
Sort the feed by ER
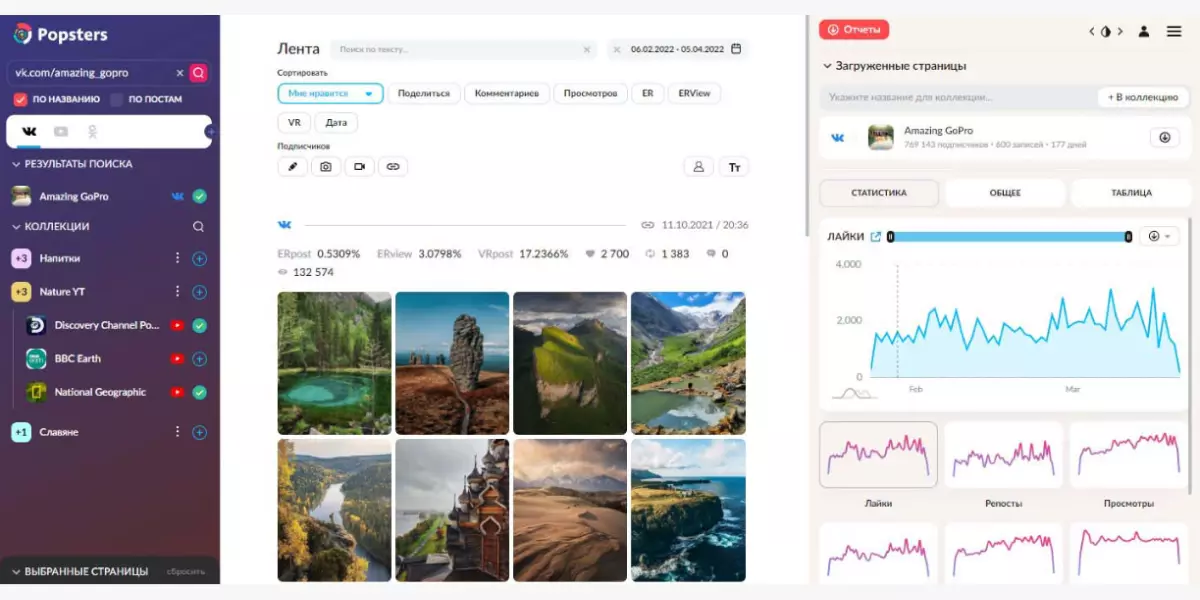(x=648, y=94)
